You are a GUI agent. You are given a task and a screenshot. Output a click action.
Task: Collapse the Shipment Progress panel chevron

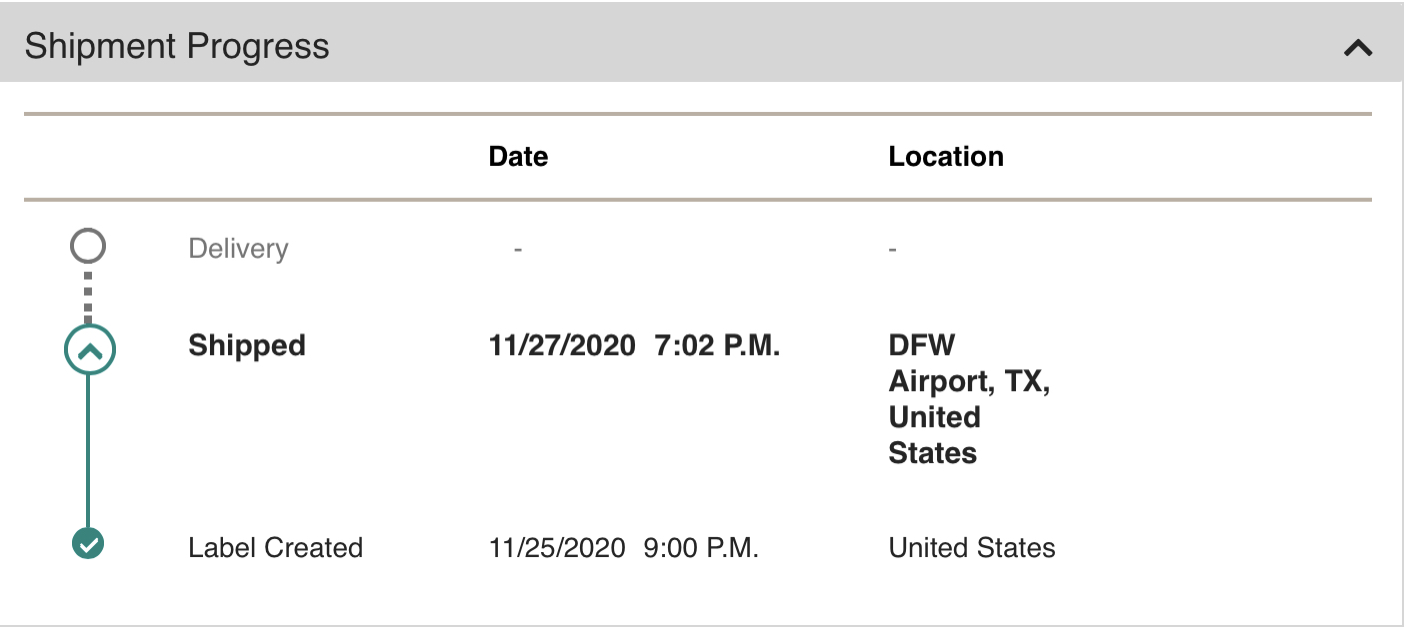tap(1357, 47)
